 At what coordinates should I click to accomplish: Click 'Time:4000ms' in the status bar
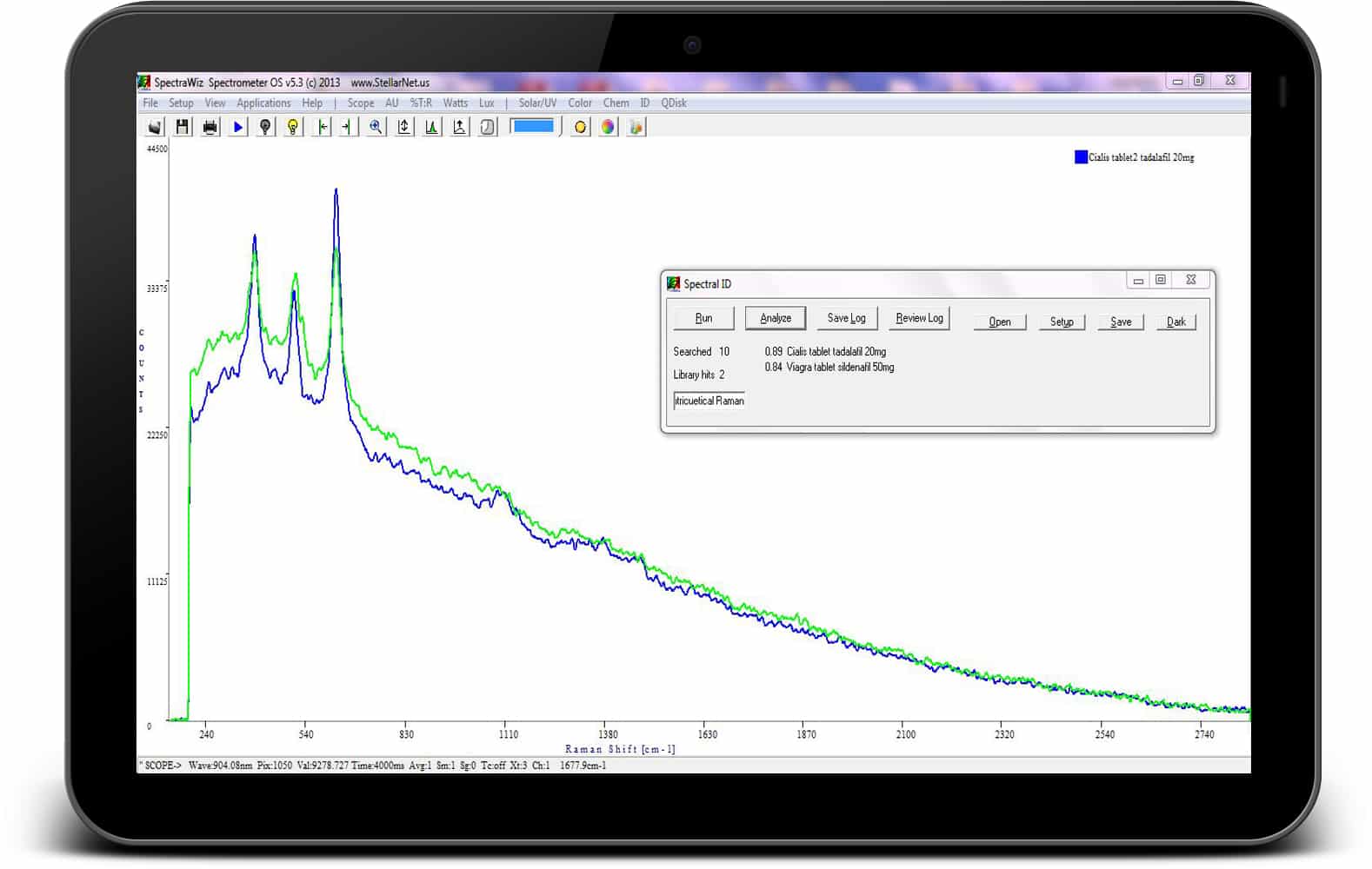[377, 766]
